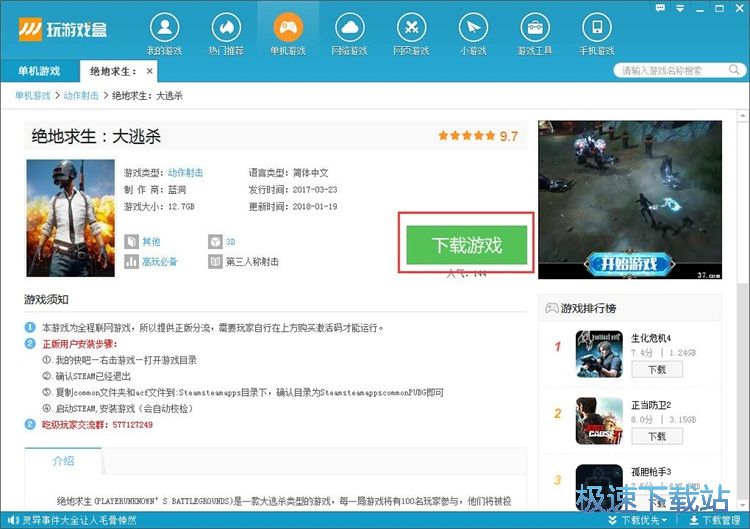Open the 我的游戏 section icon
This screenshot has width=750, height=529.
[x=166, y=27]
